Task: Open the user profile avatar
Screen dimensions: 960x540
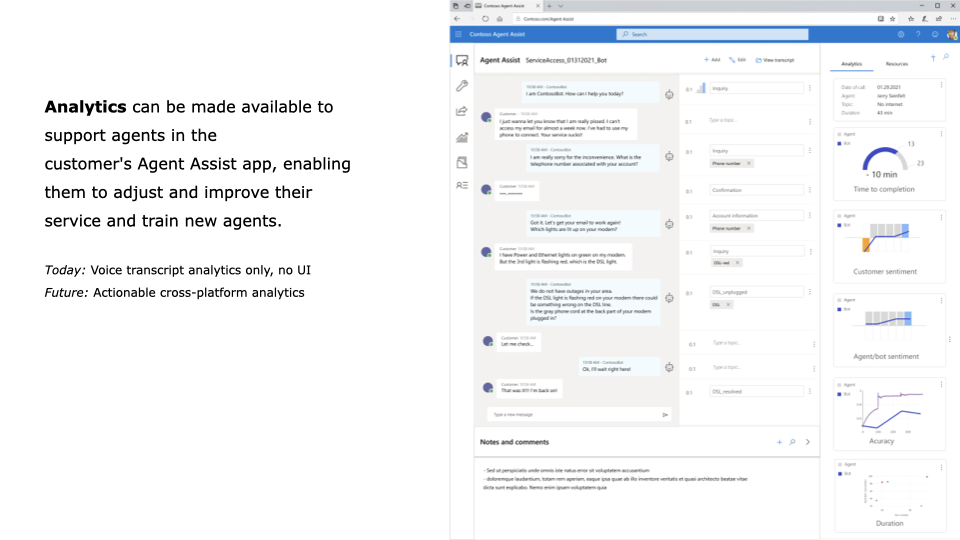Action: pos(951,34)
